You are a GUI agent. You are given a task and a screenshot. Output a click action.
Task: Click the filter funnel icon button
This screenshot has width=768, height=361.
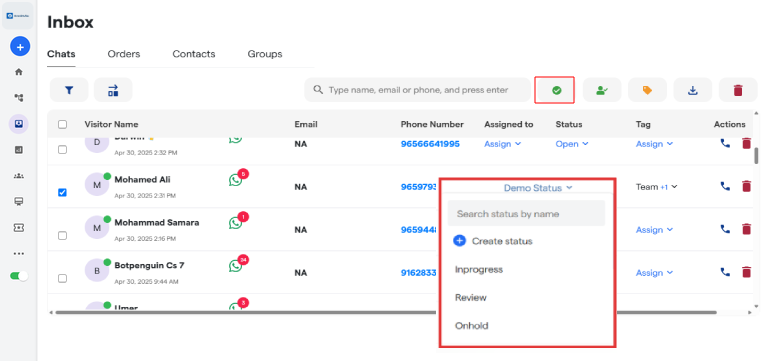pos(69,90)
